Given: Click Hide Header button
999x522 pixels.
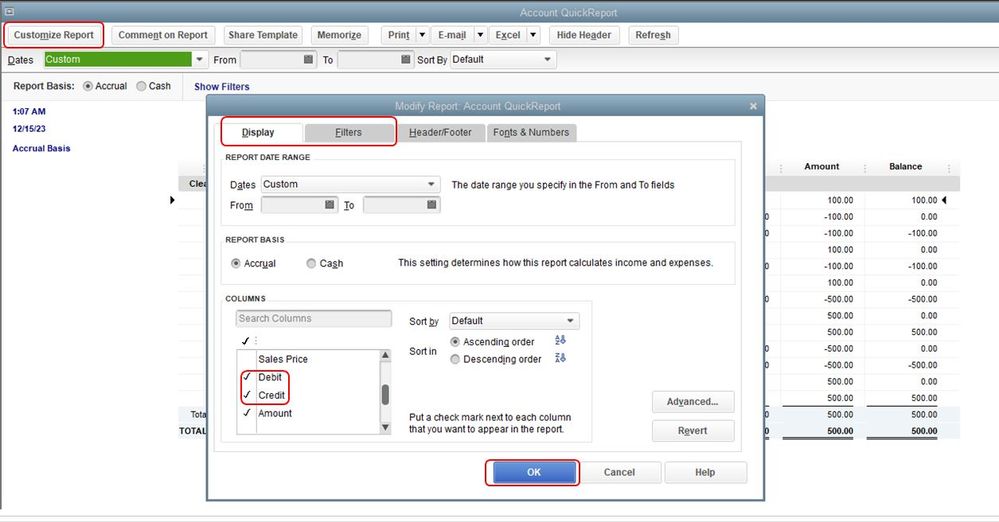Looking at the screenshot, I should (x=584, y=35).
